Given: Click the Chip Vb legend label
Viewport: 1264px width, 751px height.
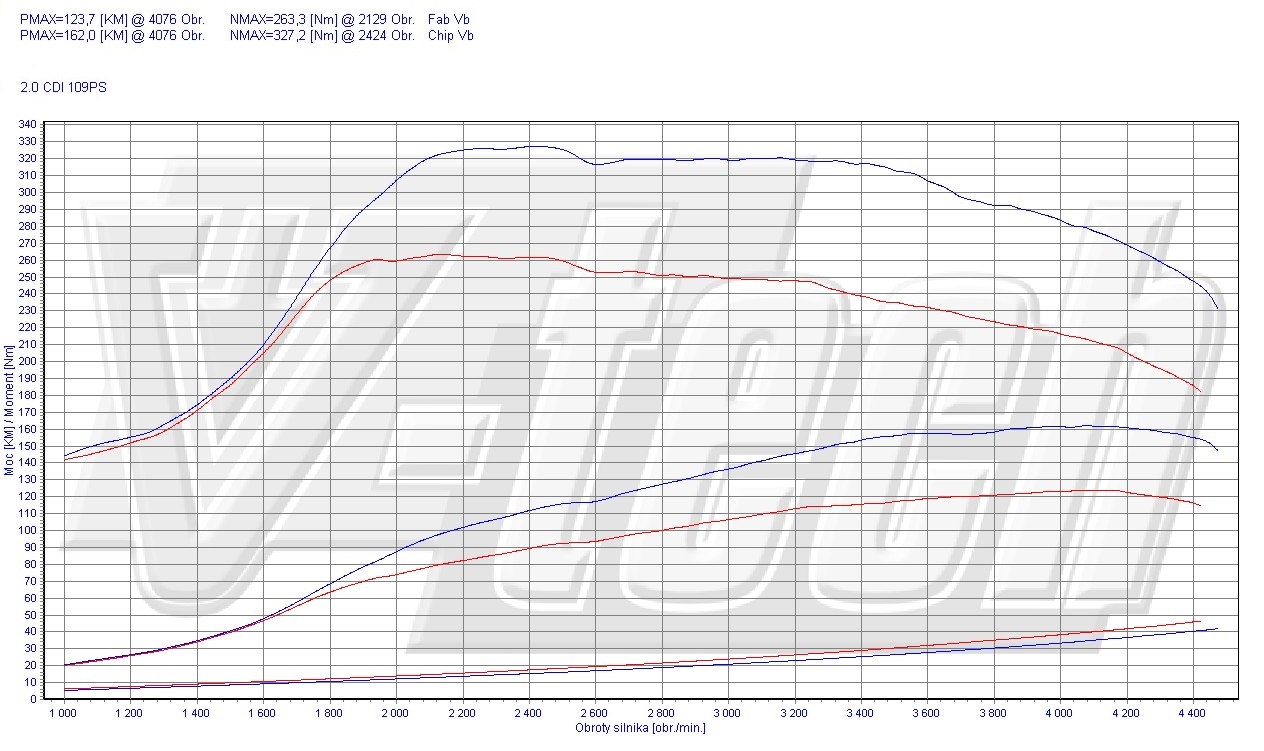Looking at the screenshot, I should [x=450, y=35].
